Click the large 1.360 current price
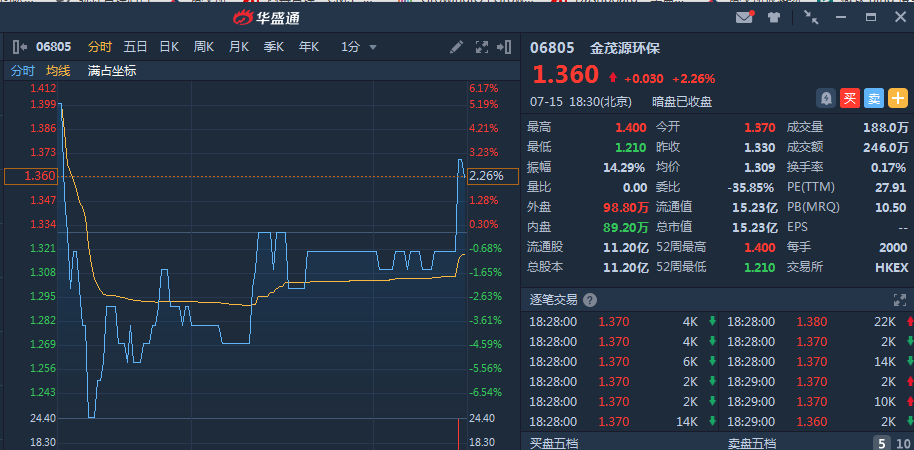This screenshot has height=450, width=914. click(x=565, y=75)
